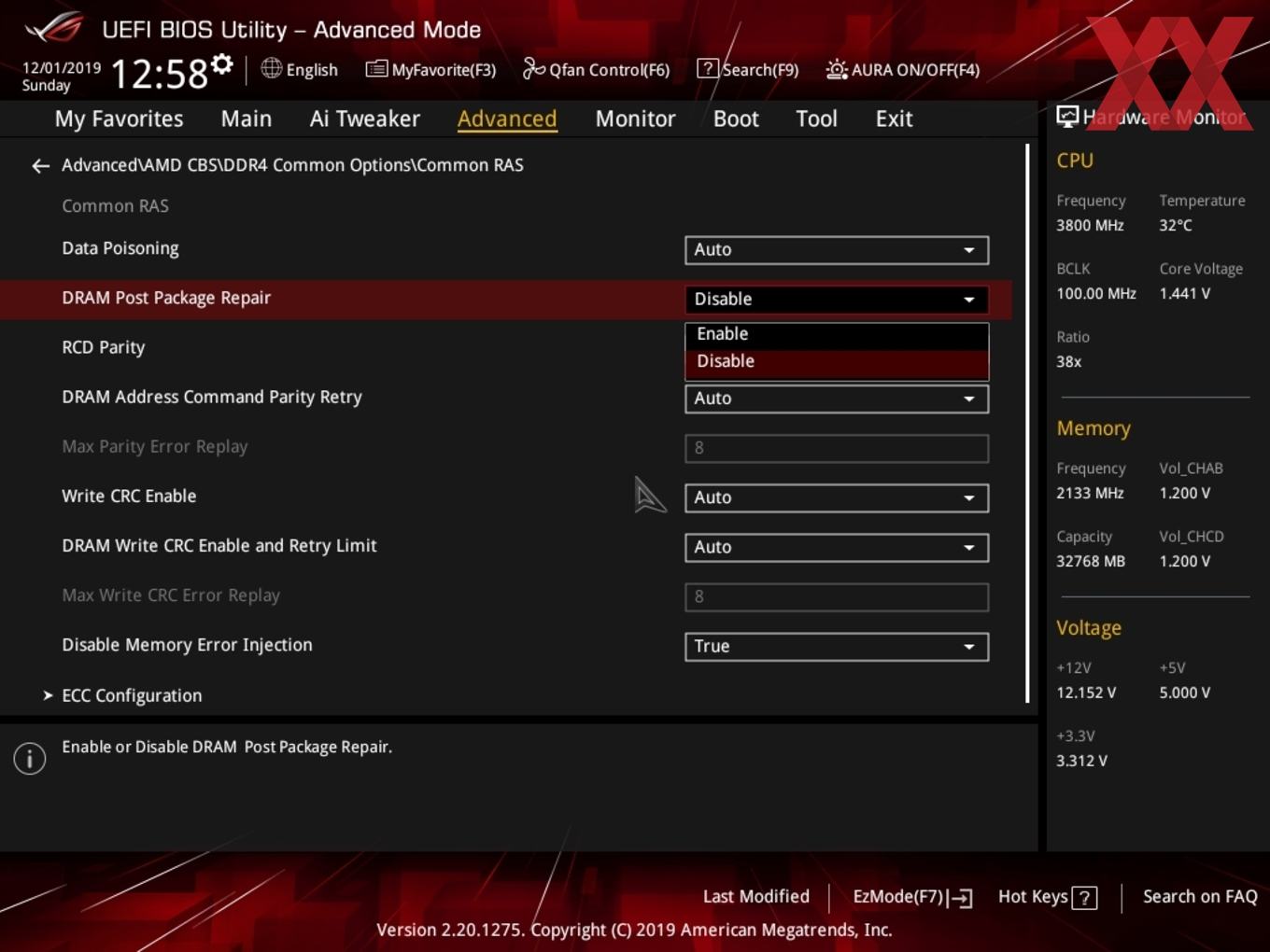Click the CPU frequency 3800 MHz value
Image resolution: width=1270 pixels, height=952 pixels.
click(1090, 225)
